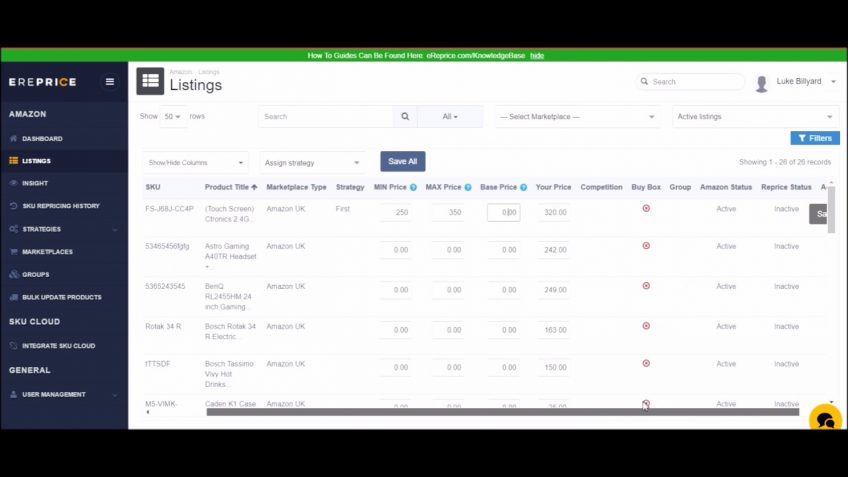Image resolution: width=848 pixels, height=477 pixels.
Task: Open Dashboard in the sidebar
Action: click(42, 139)
